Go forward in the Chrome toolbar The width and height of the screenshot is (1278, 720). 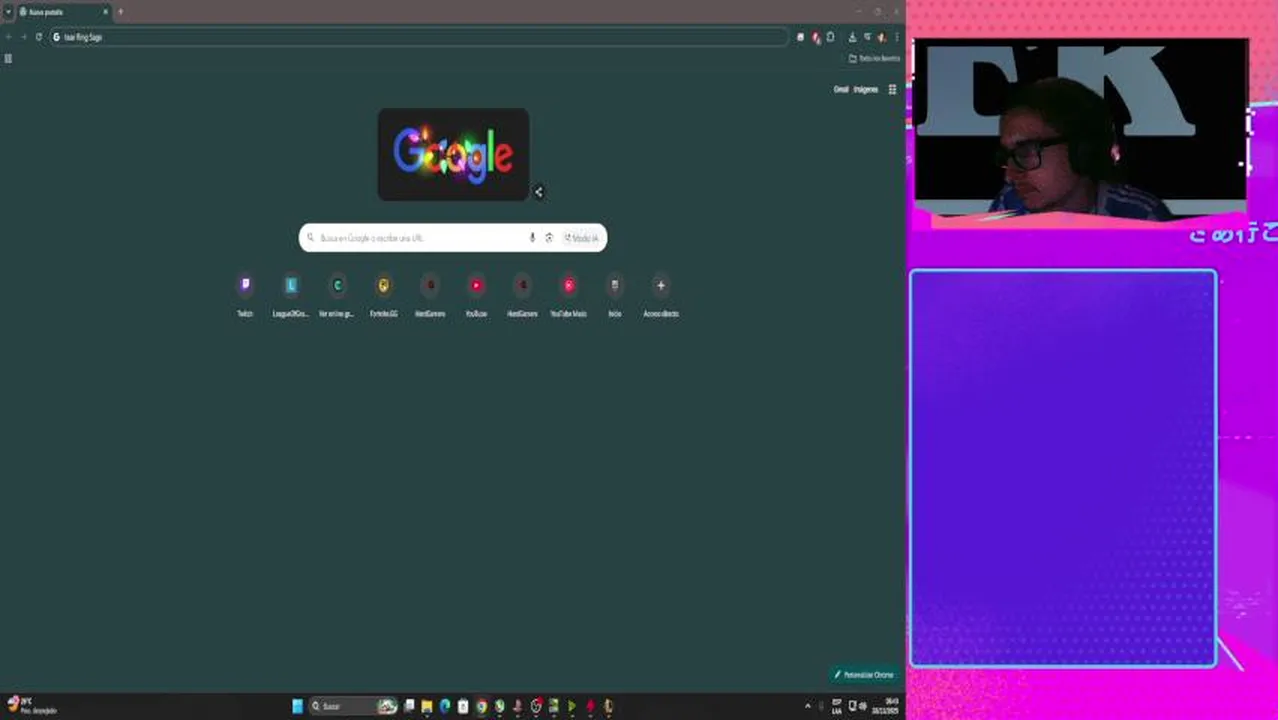click(23, 37)
